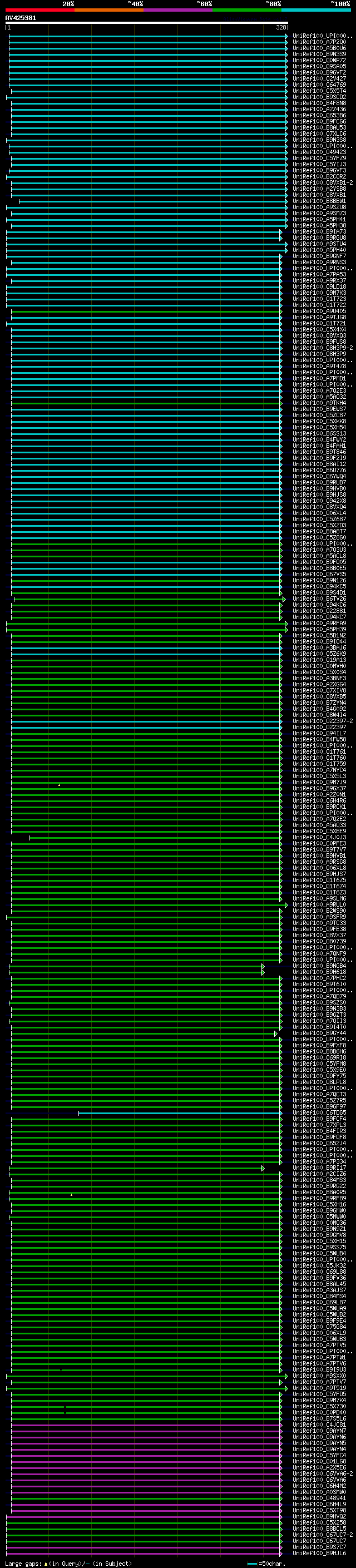This screenshot has width=356, height=1568.
Task: Click hit UniRef100_Q9LD18
Action: pyautogui.click(x=319, y=286)
